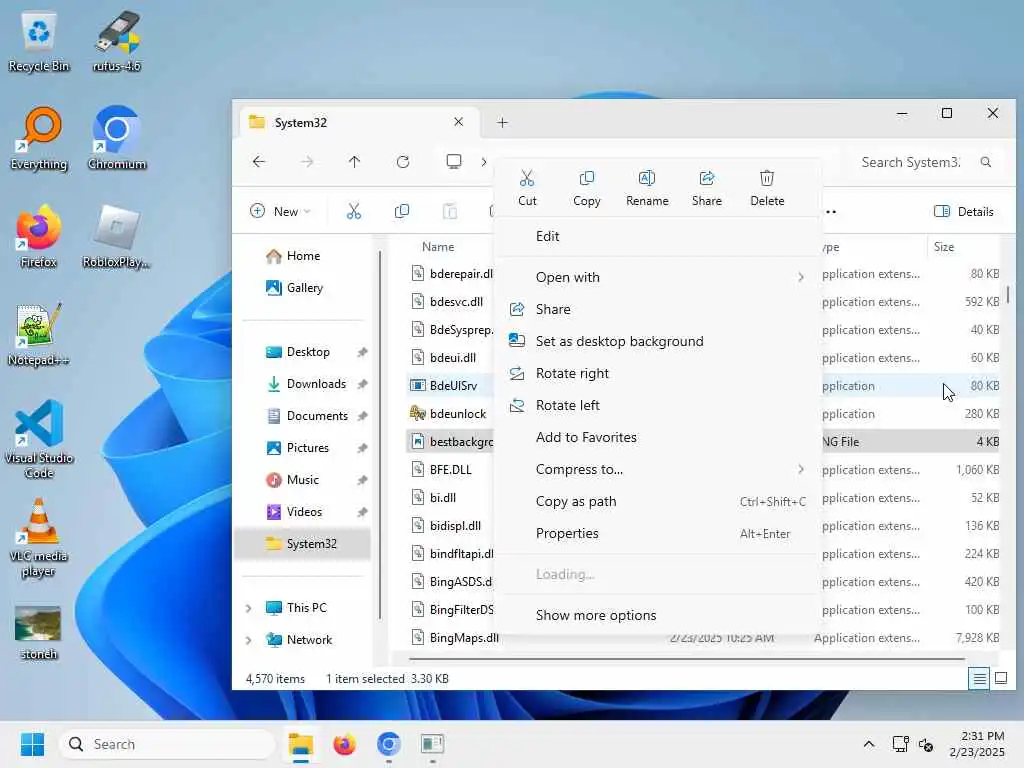Screen dimensions: 1024x768
Task: Open the clock and date panel
Action: tap(977, 744)
